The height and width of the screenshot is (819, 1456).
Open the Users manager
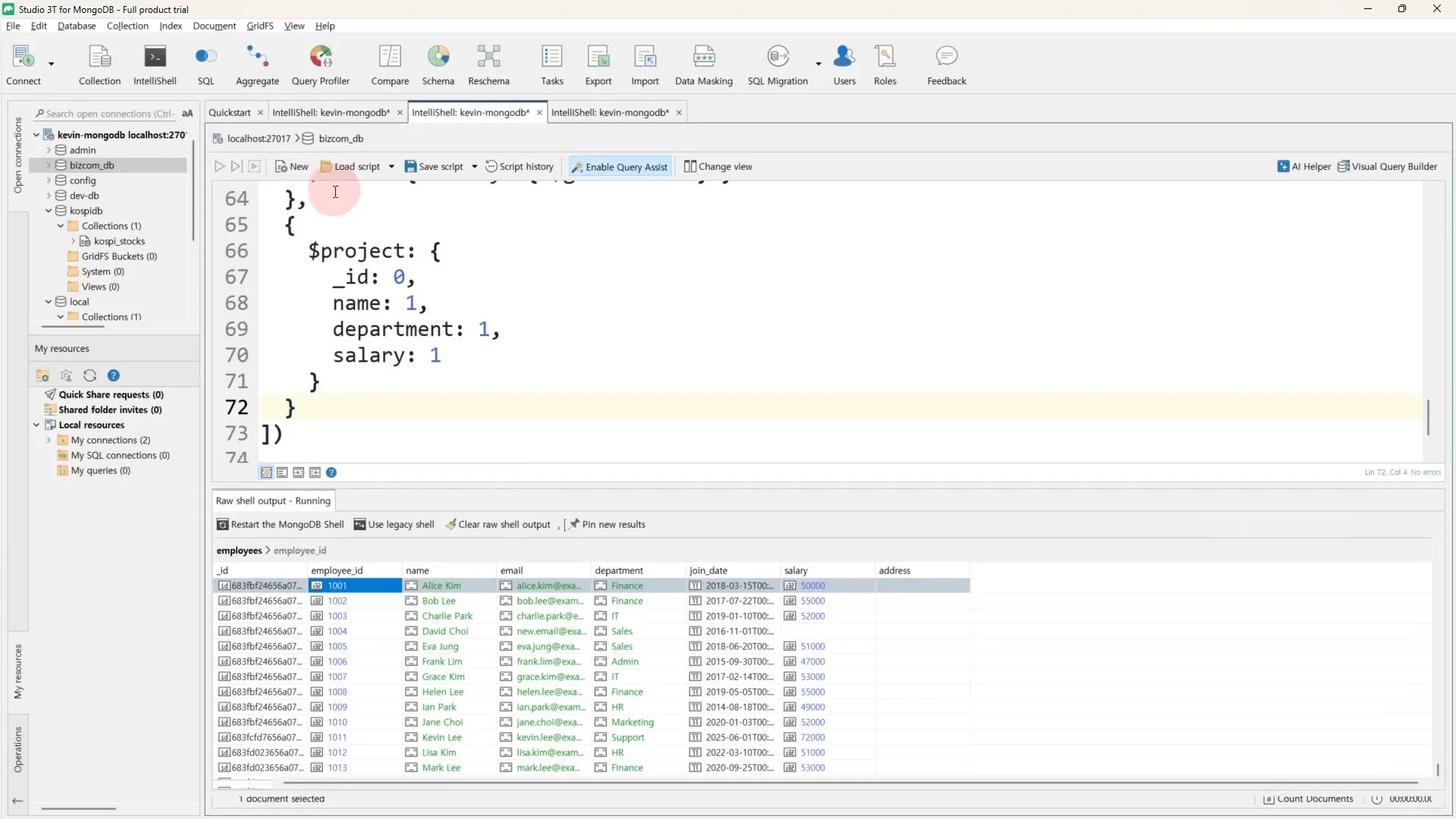844,65
